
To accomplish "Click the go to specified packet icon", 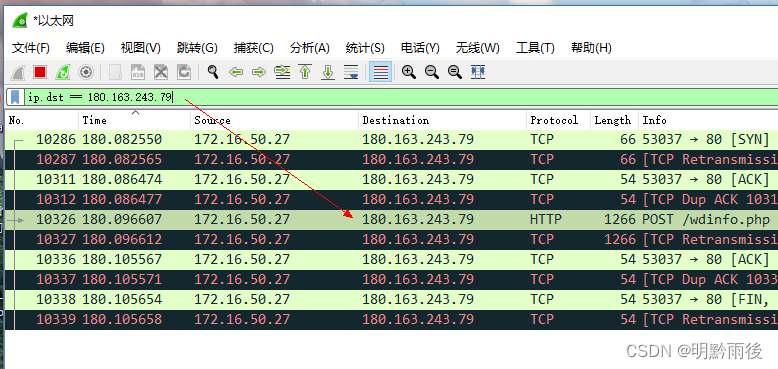I will [x=282, y=72].
